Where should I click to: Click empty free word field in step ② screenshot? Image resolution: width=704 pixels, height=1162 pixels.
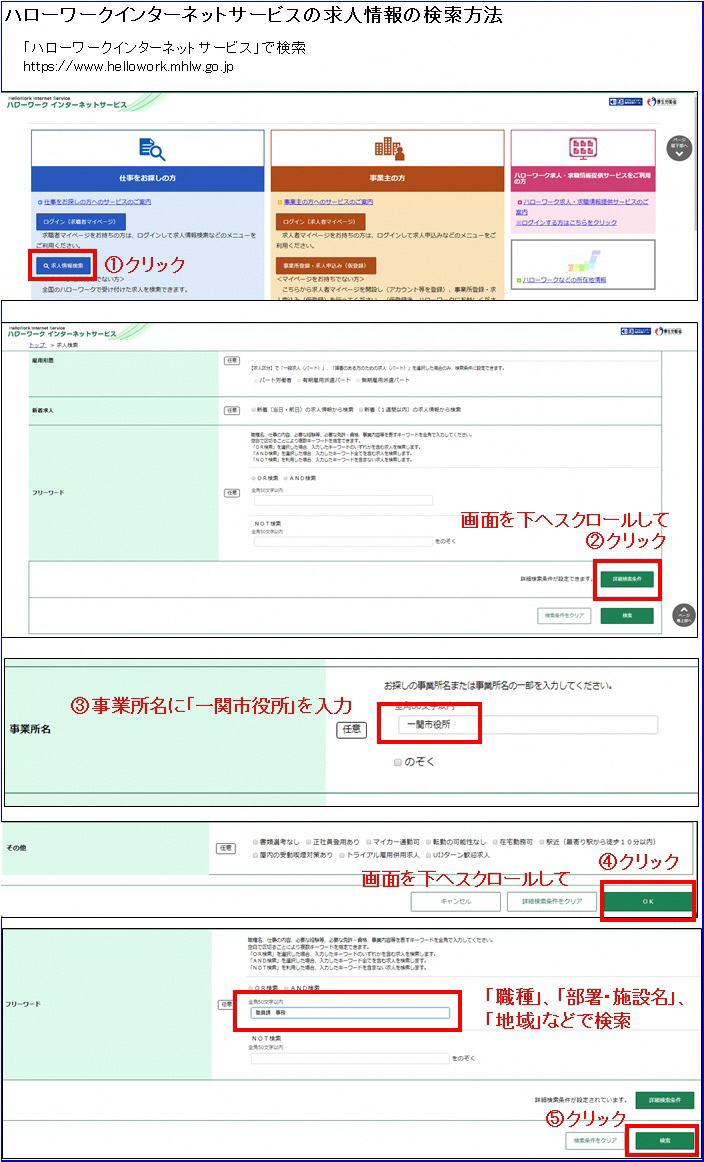click(342, 500)
